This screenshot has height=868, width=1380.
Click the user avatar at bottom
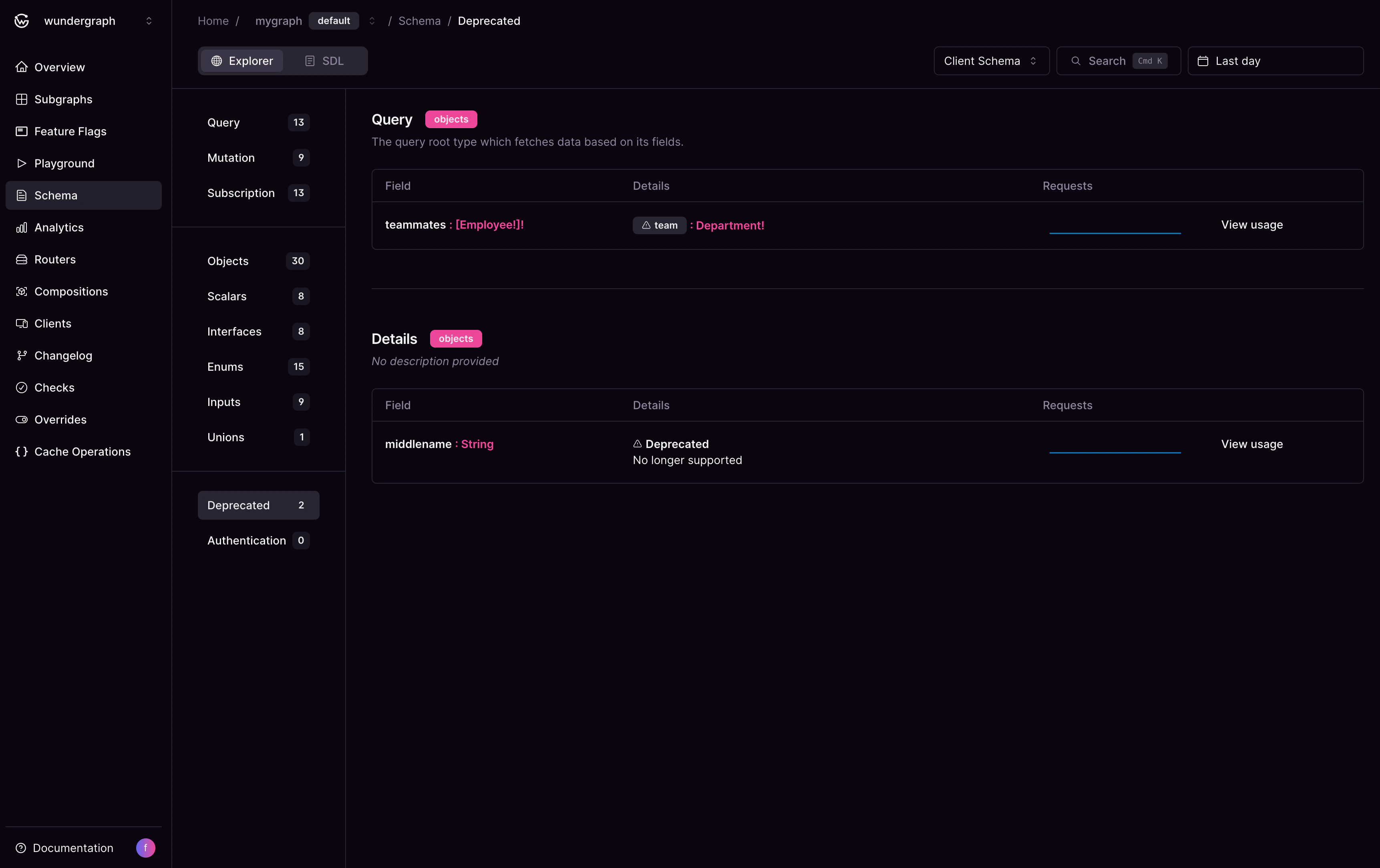tap(145, 847)
